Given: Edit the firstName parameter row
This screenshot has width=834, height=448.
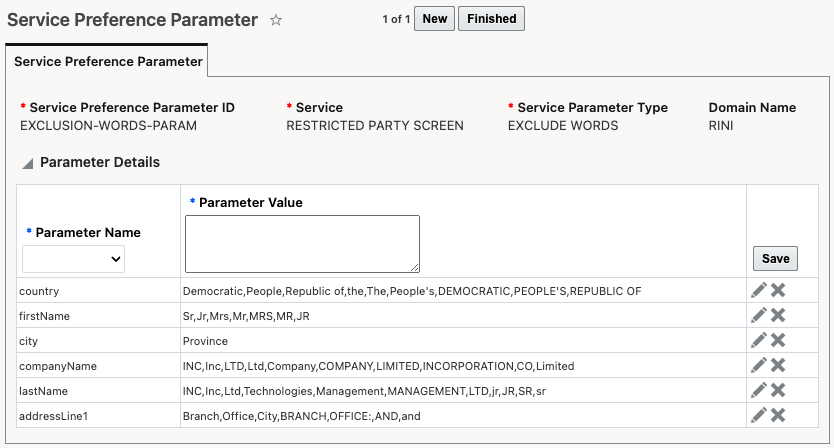Looking at the screenshot, I should coord(760,316).
